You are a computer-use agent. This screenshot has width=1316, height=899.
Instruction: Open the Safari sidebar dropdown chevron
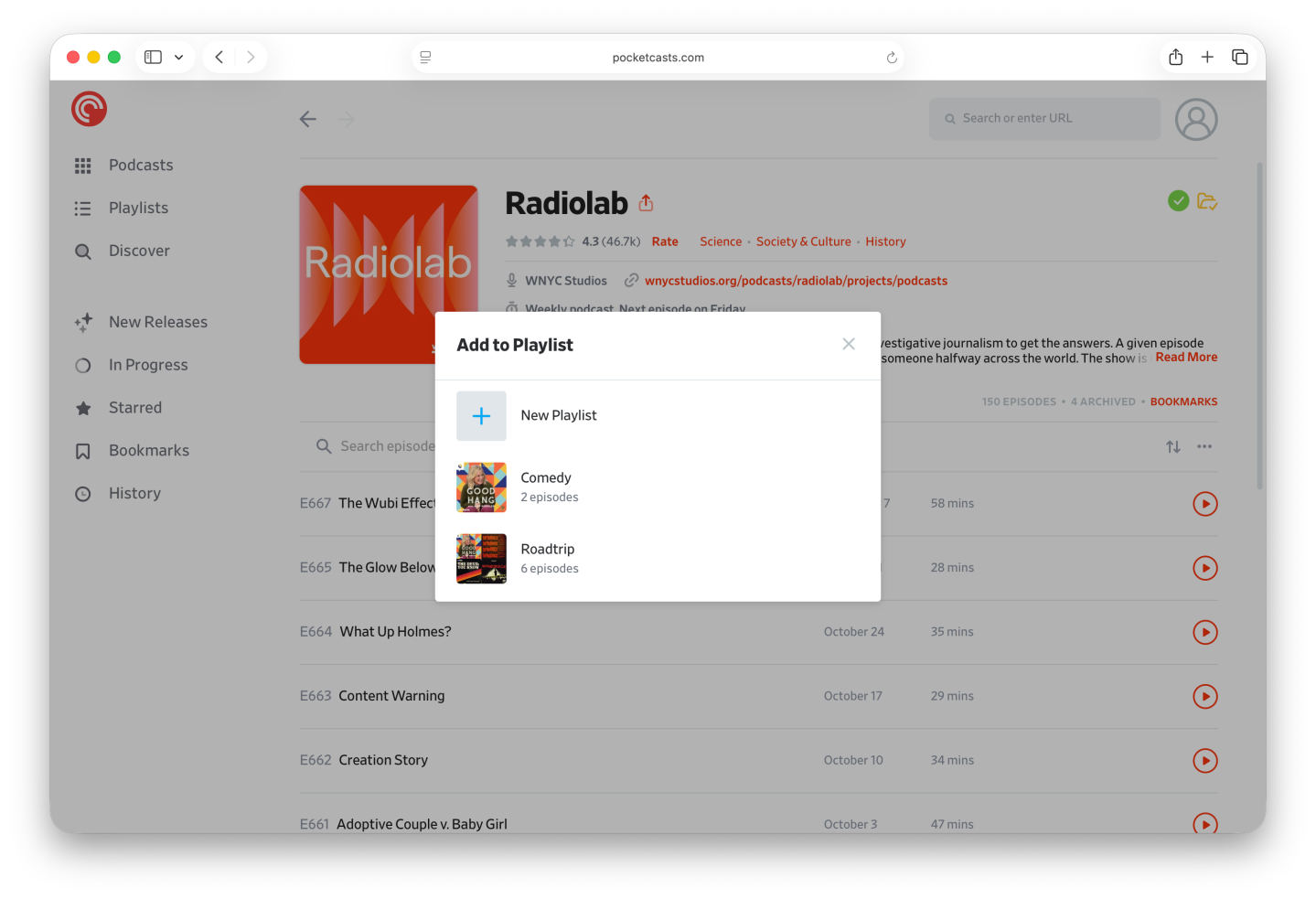[x=179, y=57]
